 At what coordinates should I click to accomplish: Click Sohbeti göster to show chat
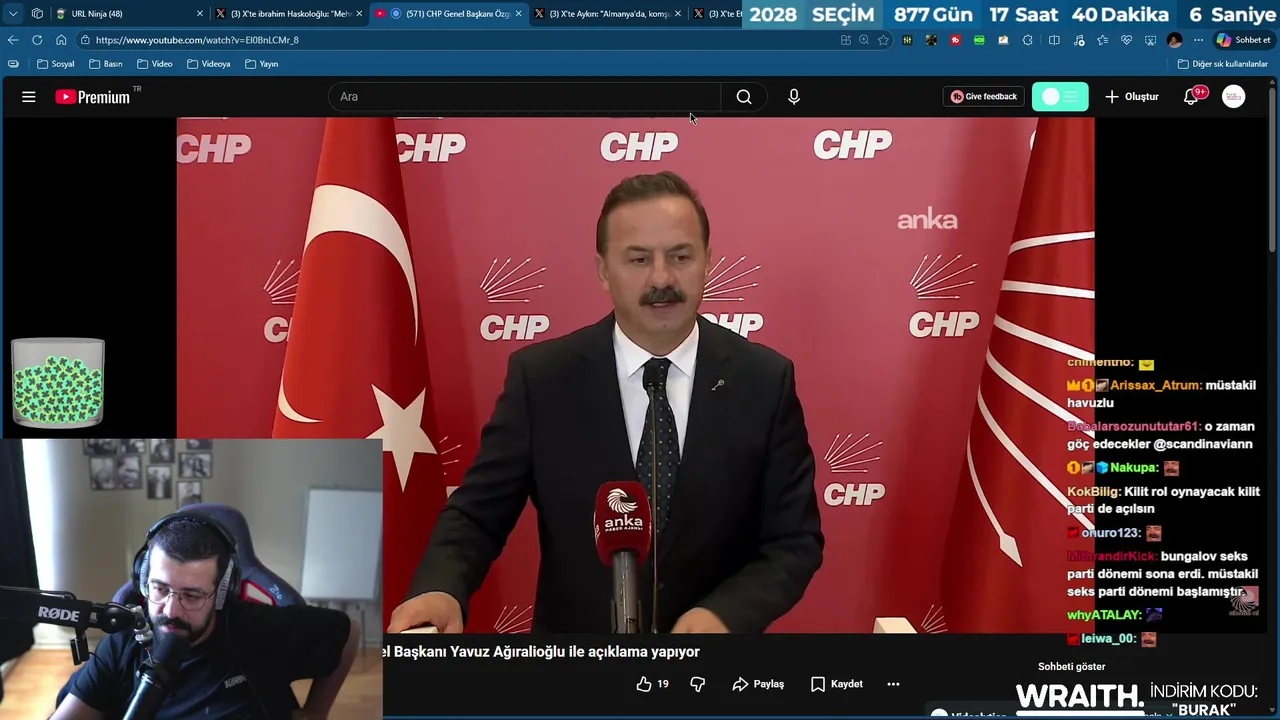click(x=1071, y=667)
